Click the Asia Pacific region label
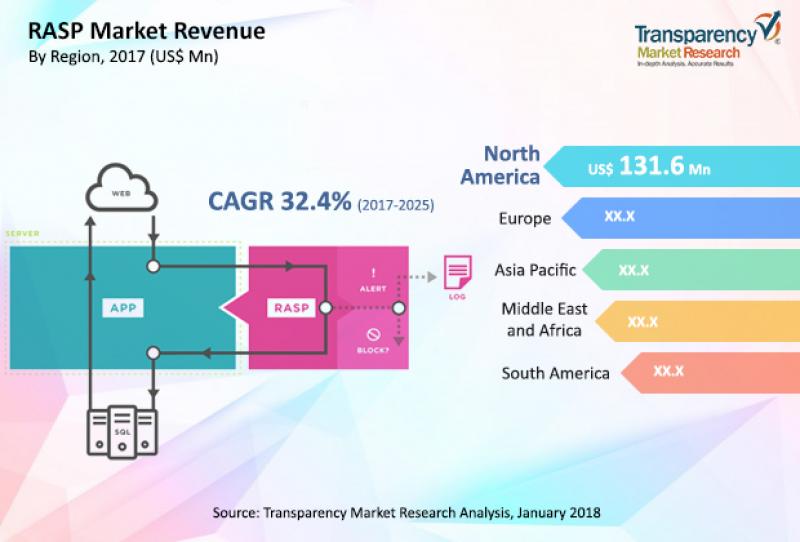 [535, 270]
